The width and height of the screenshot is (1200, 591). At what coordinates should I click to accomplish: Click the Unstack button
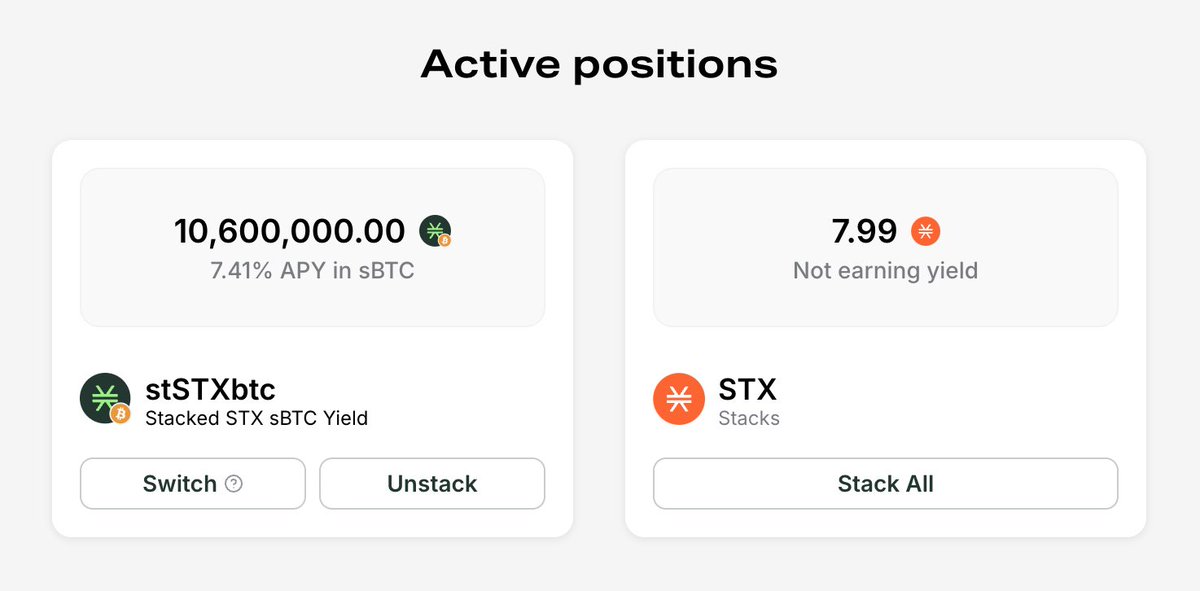coord(432,484)
